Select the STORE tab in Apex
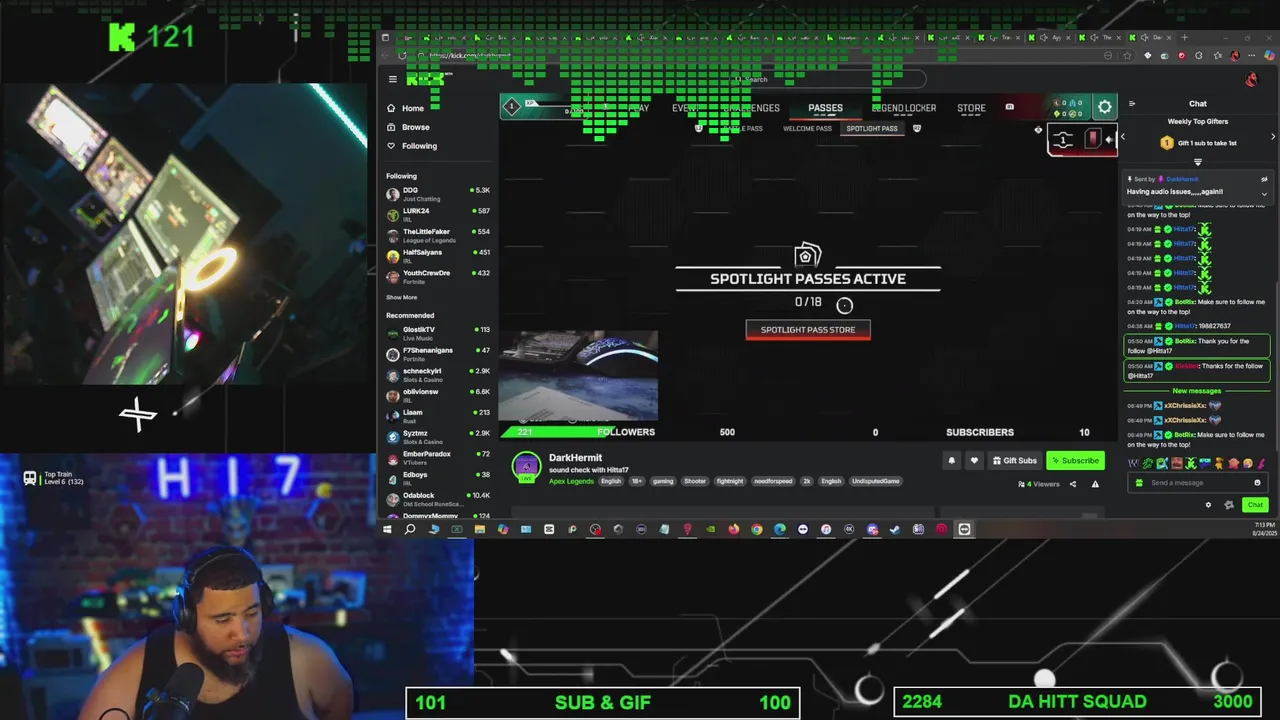1280x720 pixels. coord(971,108)
